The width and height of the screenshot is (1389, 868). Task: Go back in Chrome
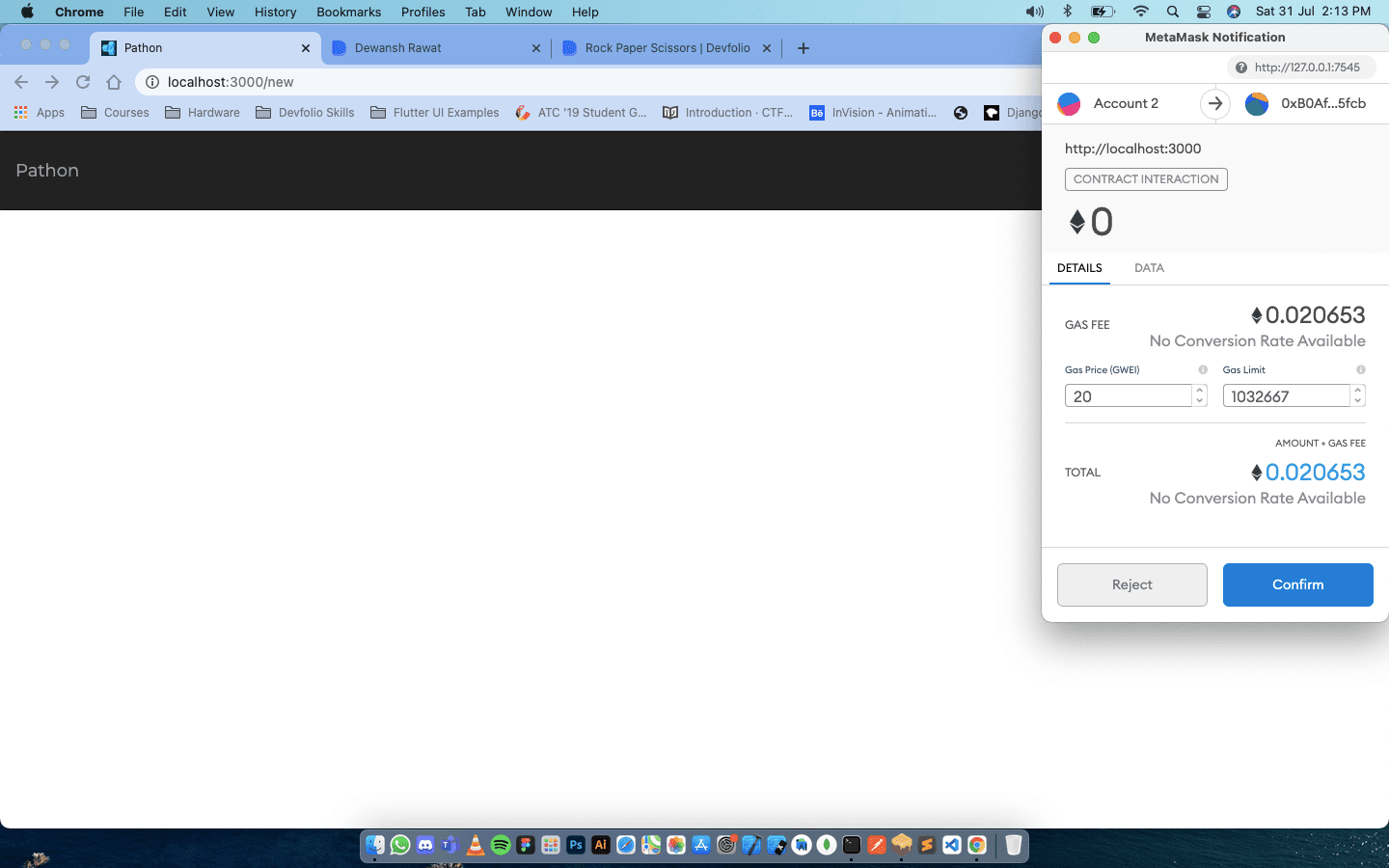[21, 82]
